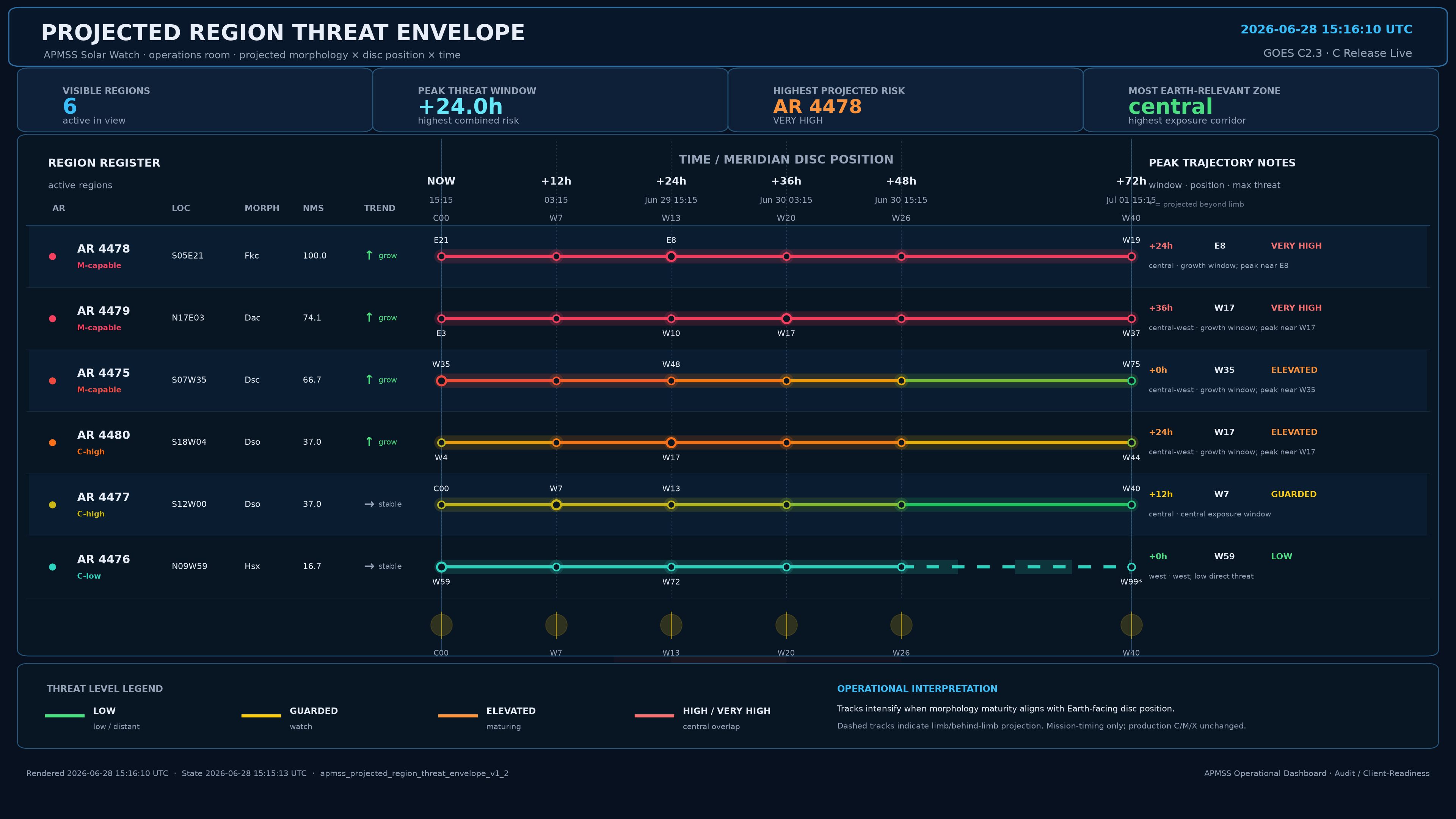Click the W26 solar disc icon
This screenshot has width=1456, height=819.
901,625
